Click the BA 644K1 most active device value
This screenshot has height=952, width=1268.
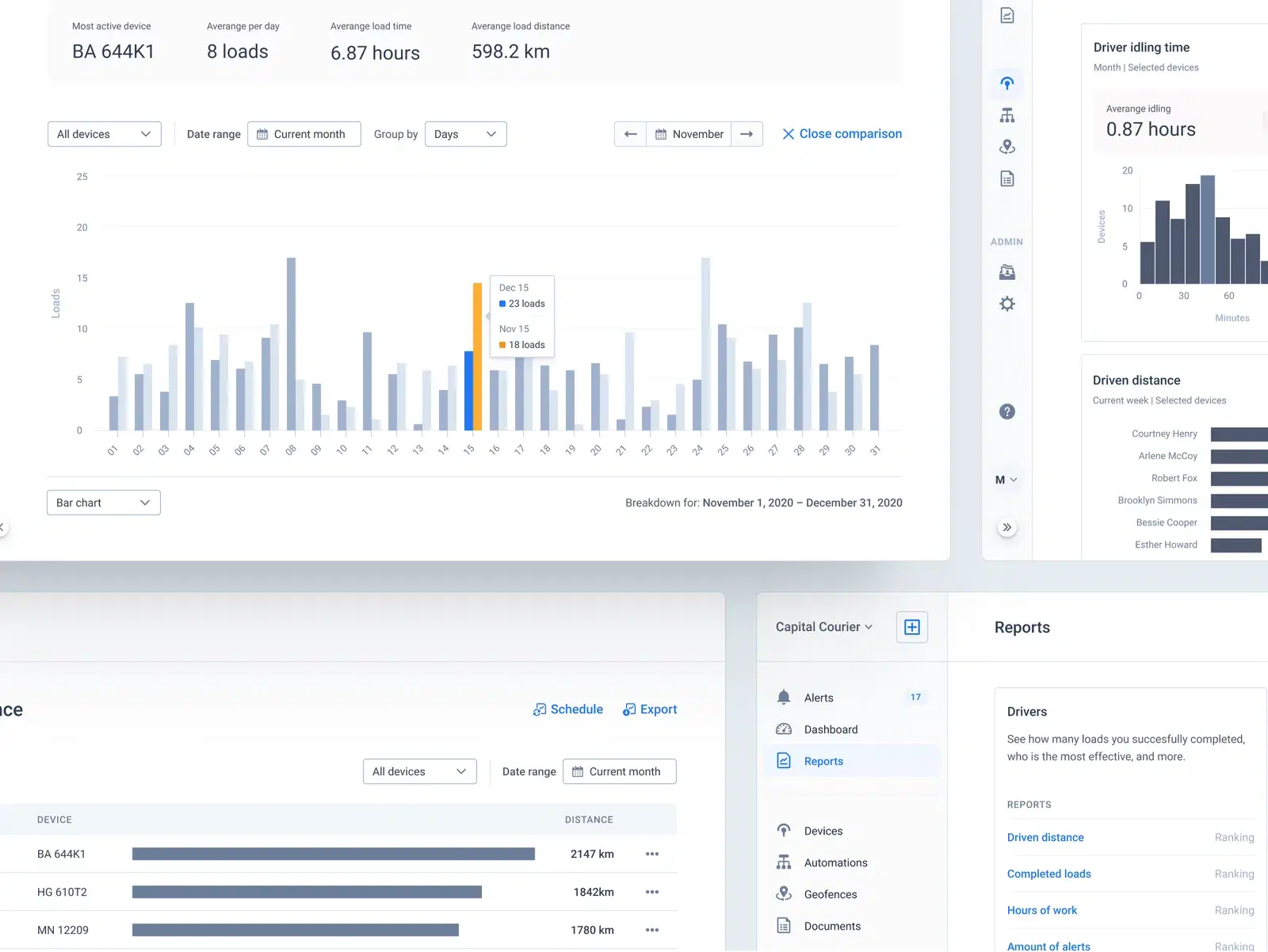pyautogui.click(x=113, y=52)
